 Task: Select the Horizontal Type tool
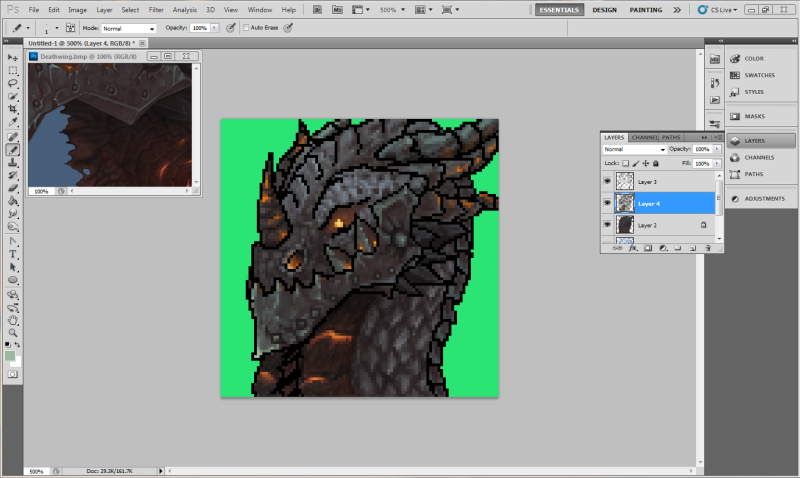13,255
